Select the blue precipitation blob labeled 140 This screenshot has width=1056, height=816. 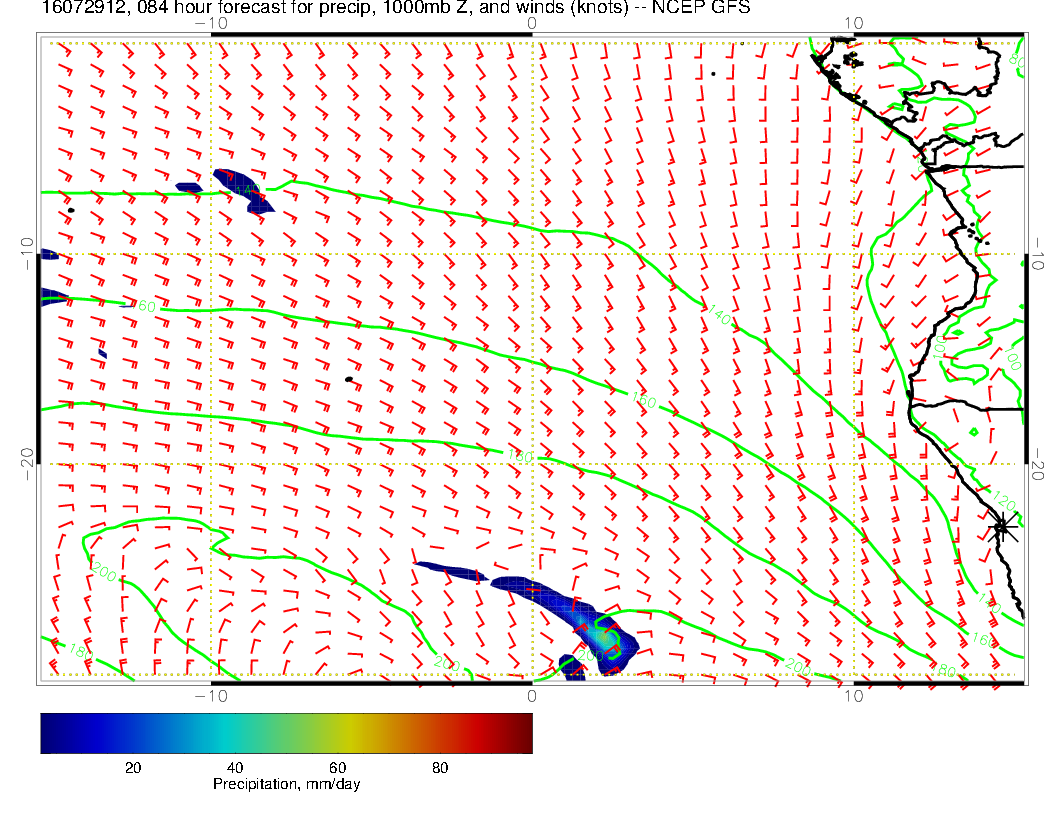[243, 188]
